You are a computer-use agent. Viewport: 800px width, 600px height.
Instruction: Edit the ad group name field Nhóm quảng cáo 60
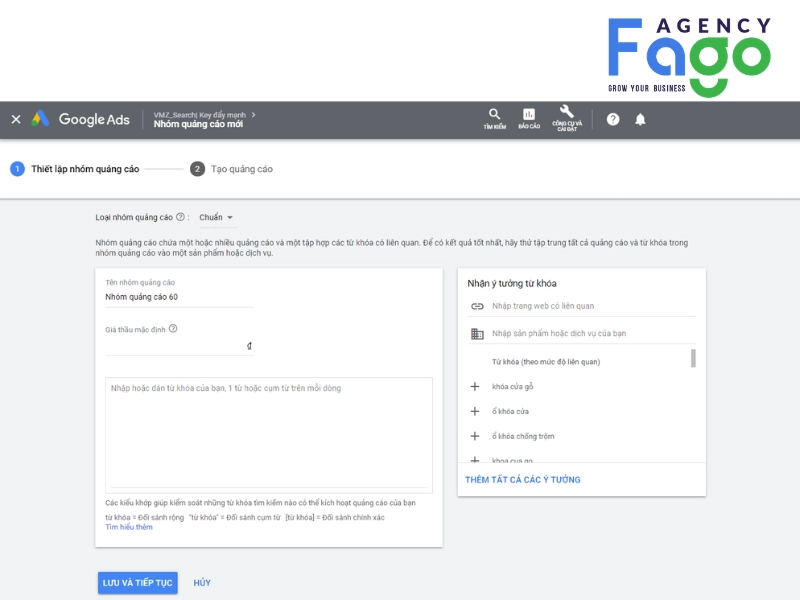tap(179, 297)
